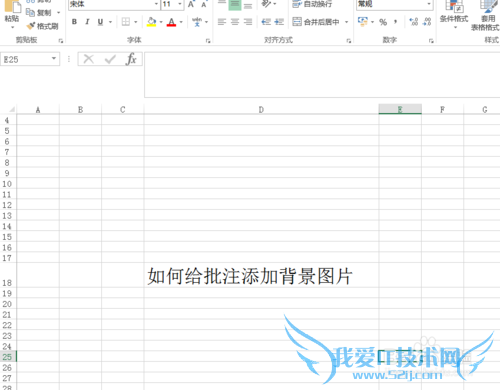Click the Name Box showing E25

[25, 59]
